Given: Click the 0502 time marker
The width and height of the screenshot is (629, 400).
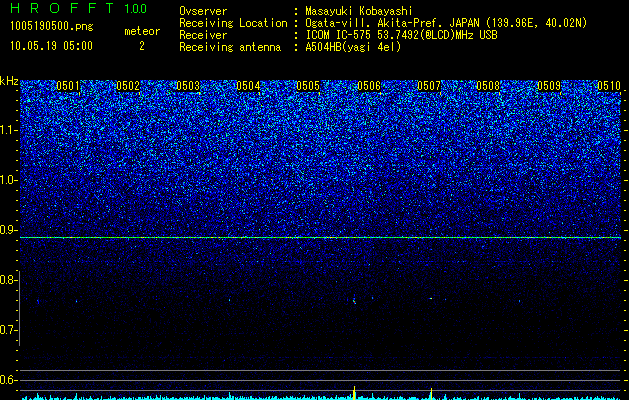Looking at the screenshot, I should click(x=128, y=86).
